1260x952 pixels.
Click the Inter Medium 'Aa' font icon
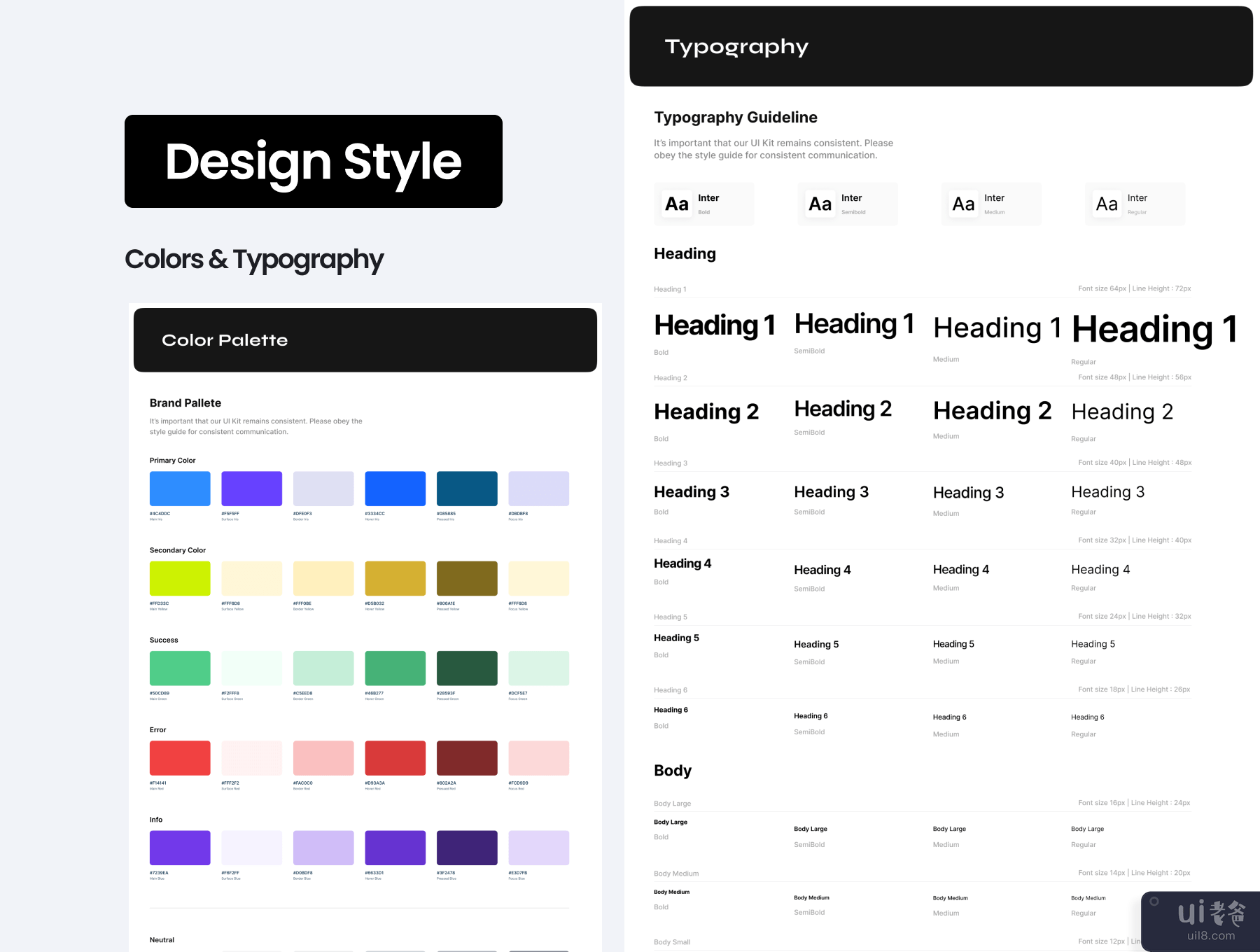(963, 204)
